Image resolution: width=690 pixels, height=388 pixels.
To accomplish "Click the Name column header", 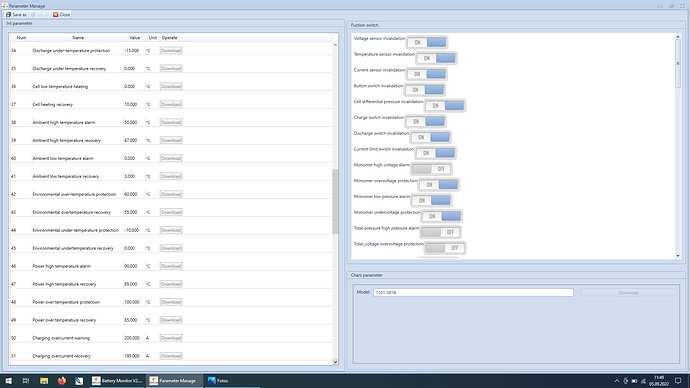I will [x=78, y=38].
